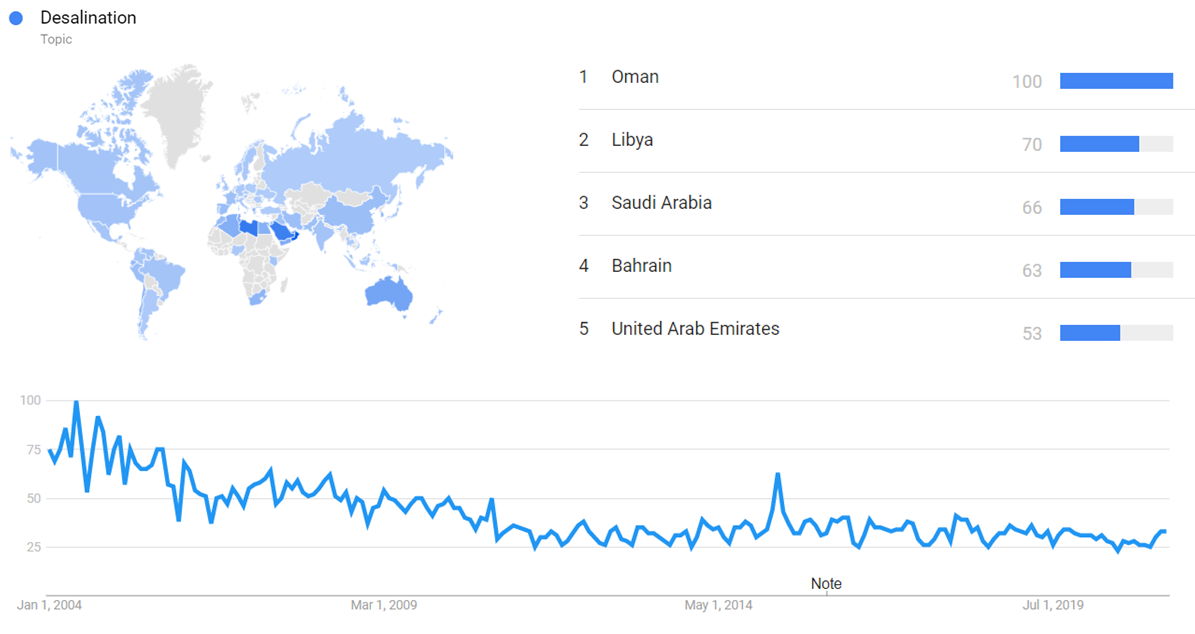The width and height of the screenshot is (1195, 634).
Task: Click Oman's full blue interest bar
Action: click(x=1115, y=81)
